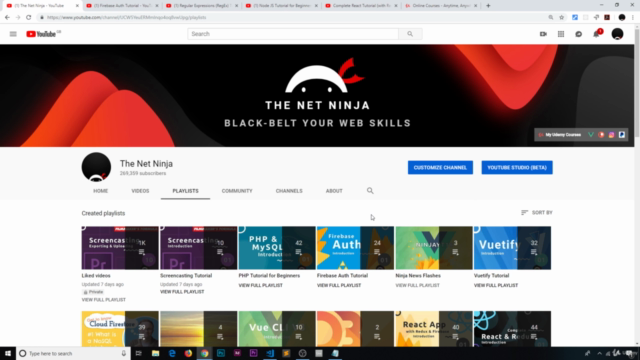Open the notifications bell
This screenshot has width=640, height=360.
coord(596,34)
